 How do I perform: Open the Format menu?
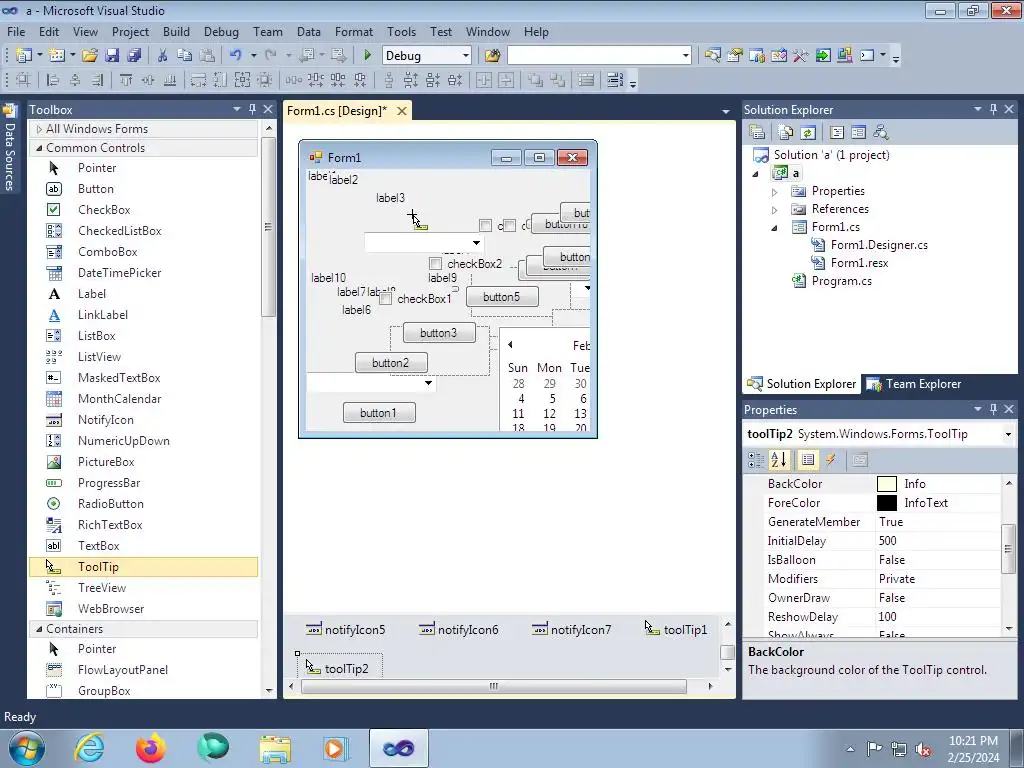[353, 31]
